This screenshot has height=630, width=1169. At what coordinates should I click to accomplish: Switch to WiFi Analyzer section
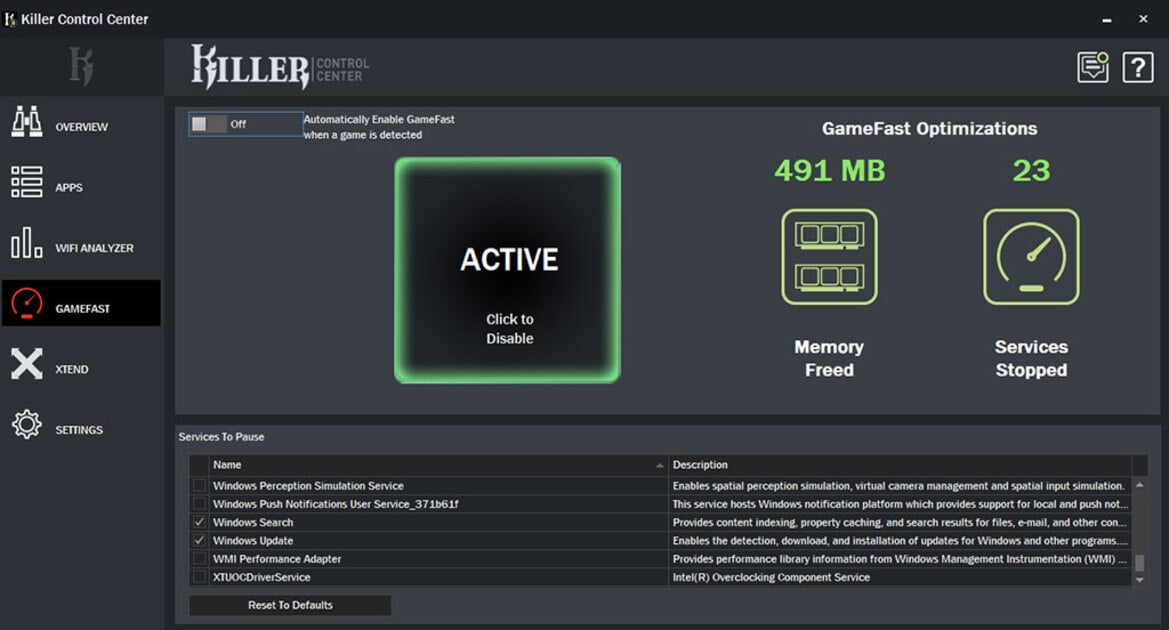coord(94,248)
